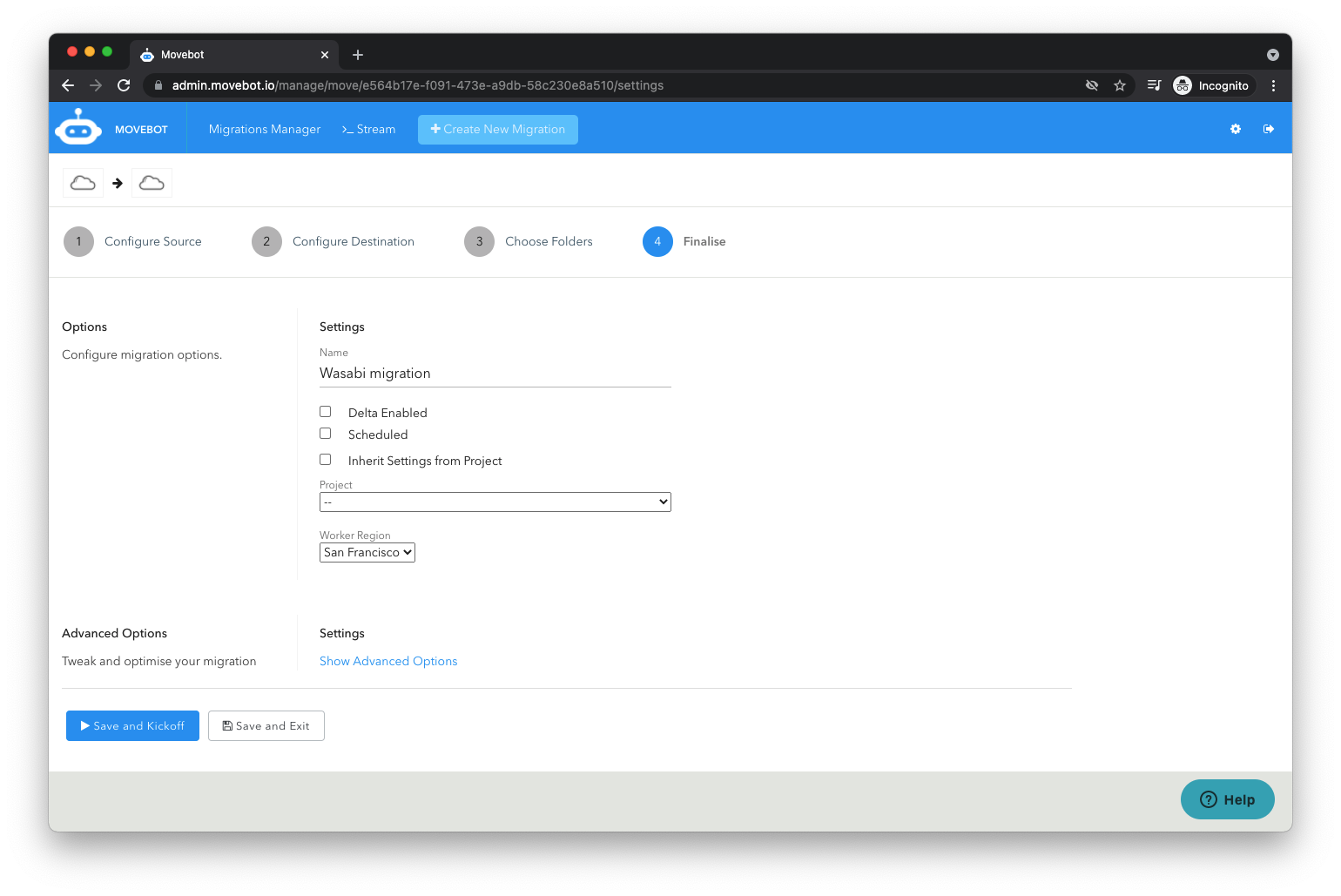Click the Delta Enabled label
Viewport: 1341px width, 896px height.
(387, 413)
